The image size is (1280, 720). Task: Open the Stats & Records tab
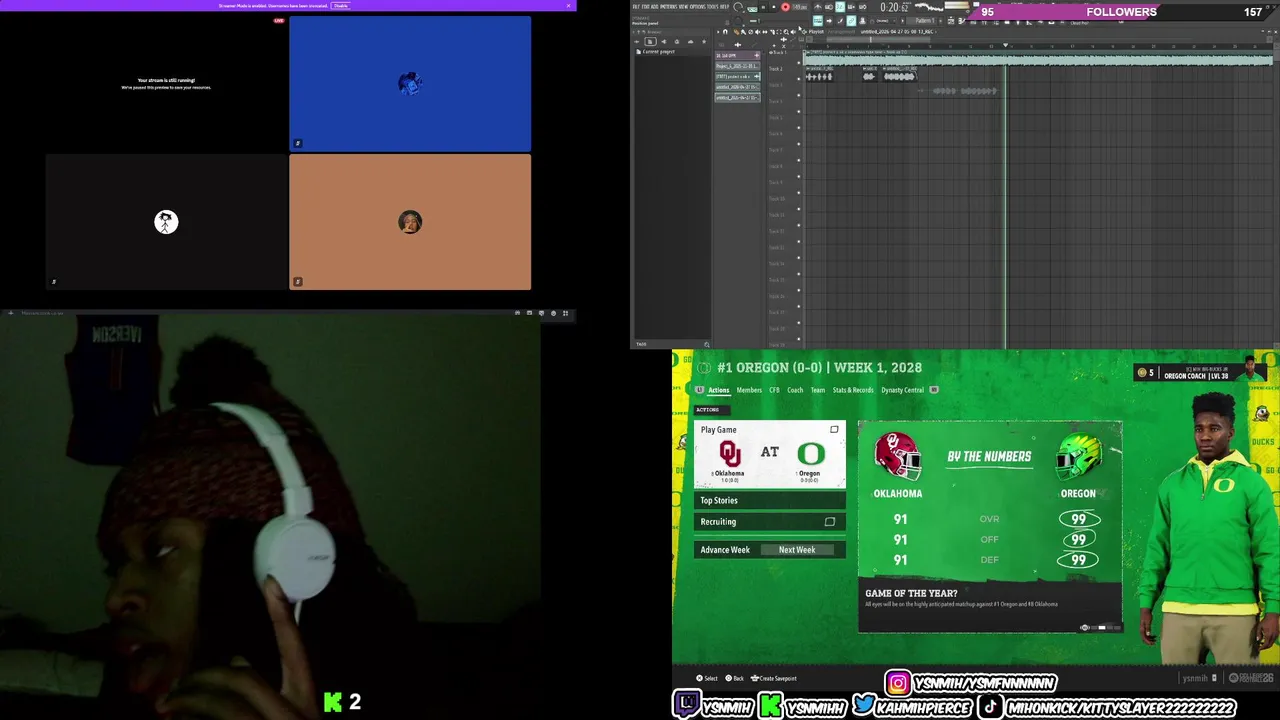853,390
